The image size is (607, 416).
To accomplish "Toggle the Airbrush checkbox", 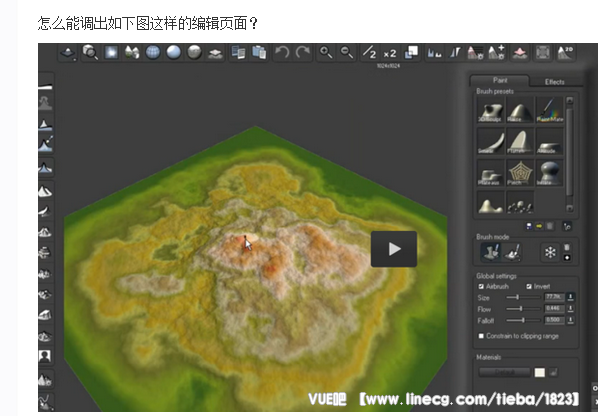I will click(x=481, y=286).
